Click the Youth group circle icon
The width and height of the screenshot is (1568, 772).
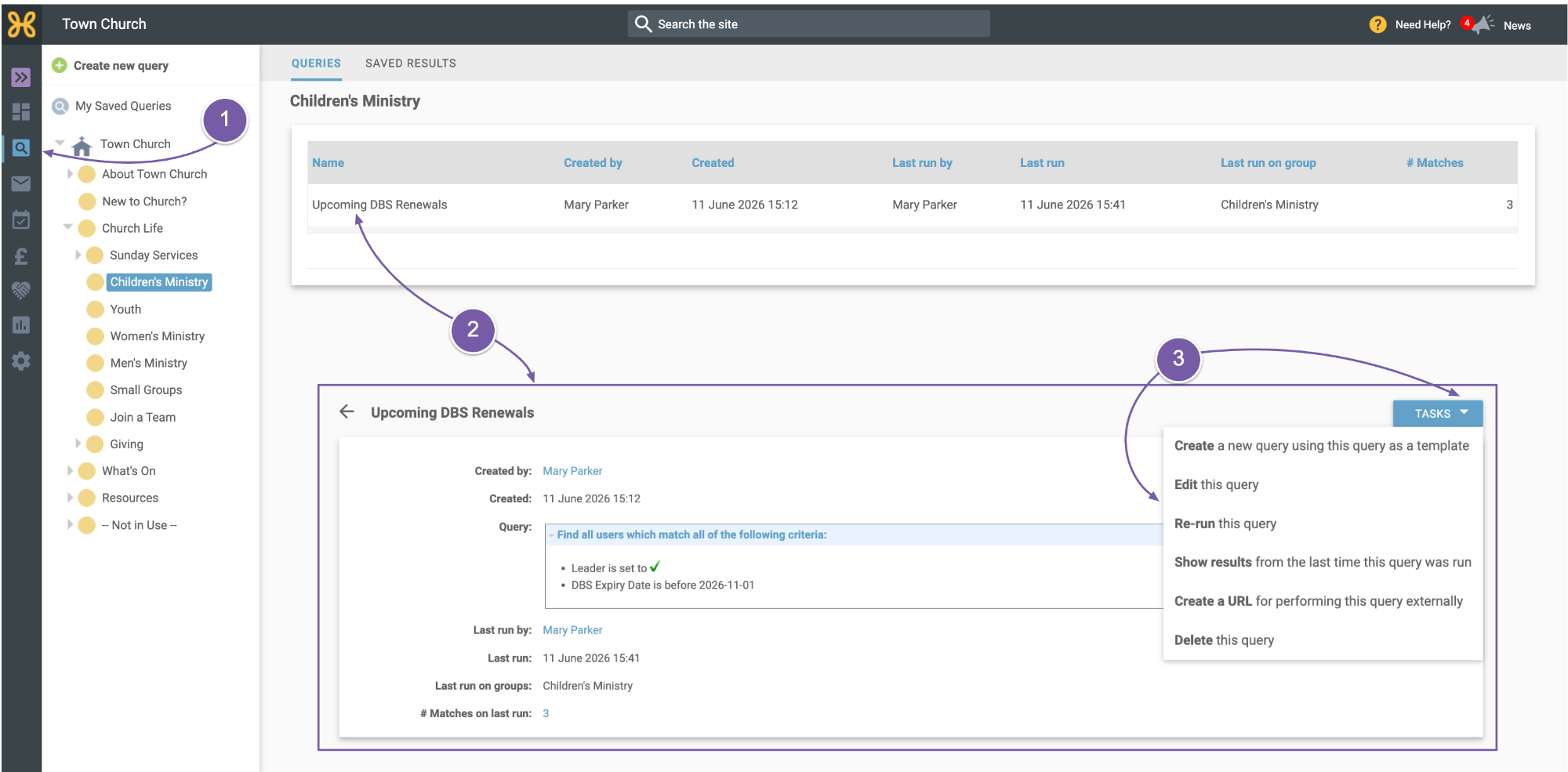95,309
